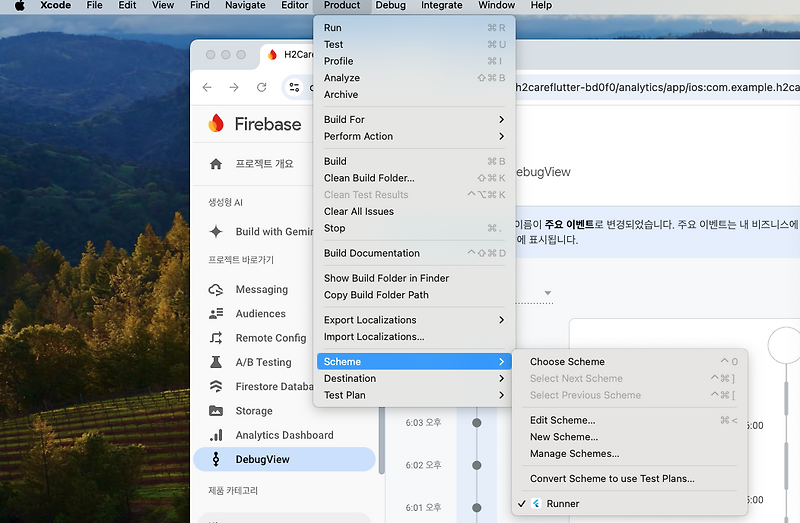Open Messaging cloud icon in sidebar

216,290
